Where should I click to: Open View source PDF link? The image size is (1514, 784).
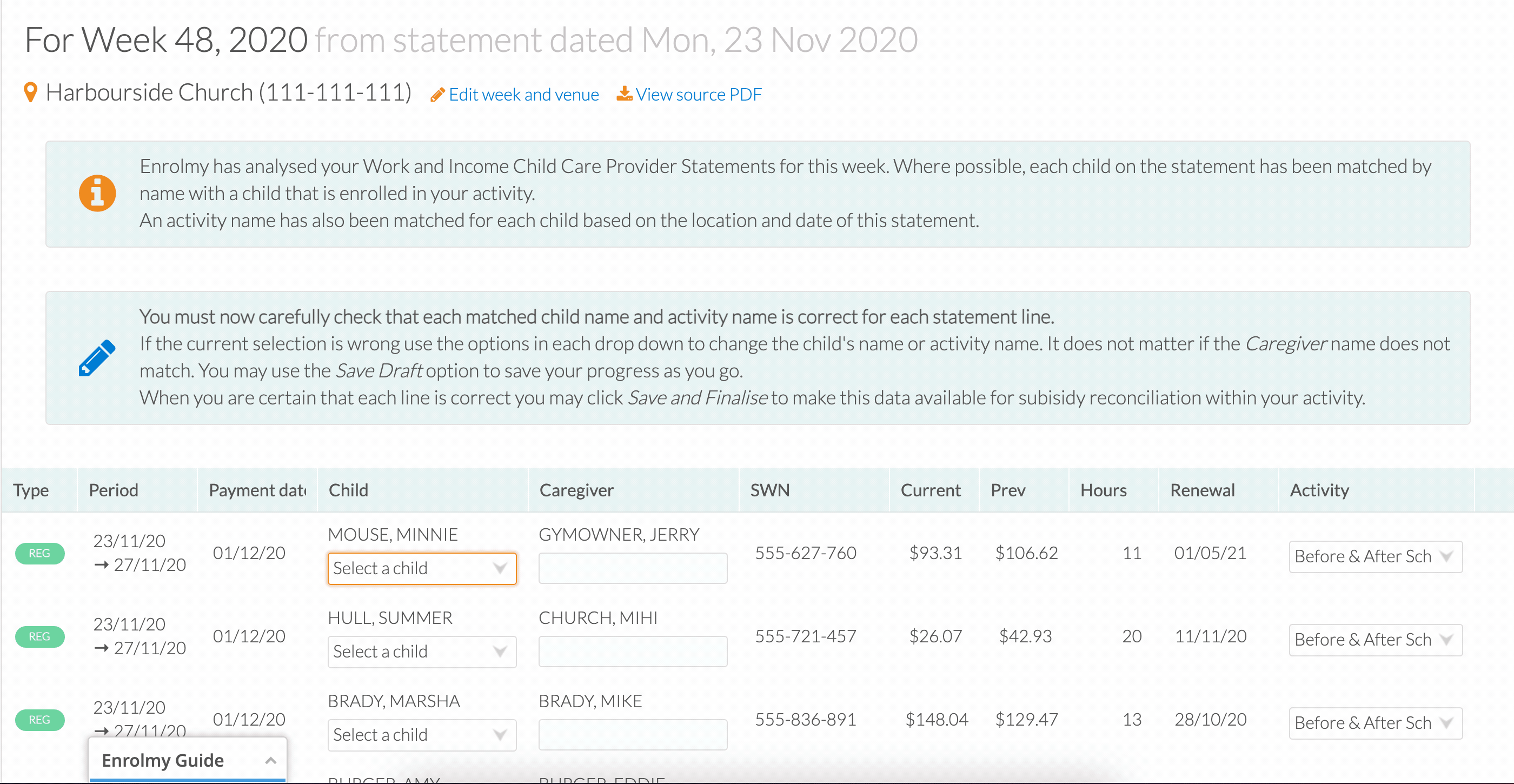click(699, 95)
